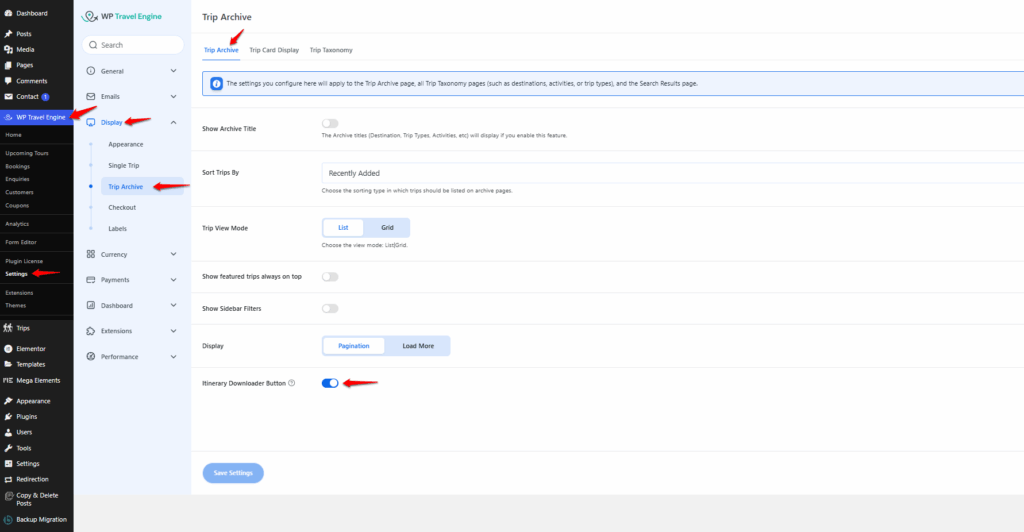Click the settings Search input field
Image resolution: width=1024 pixels, height=532 pixels.
coord(134,45)
